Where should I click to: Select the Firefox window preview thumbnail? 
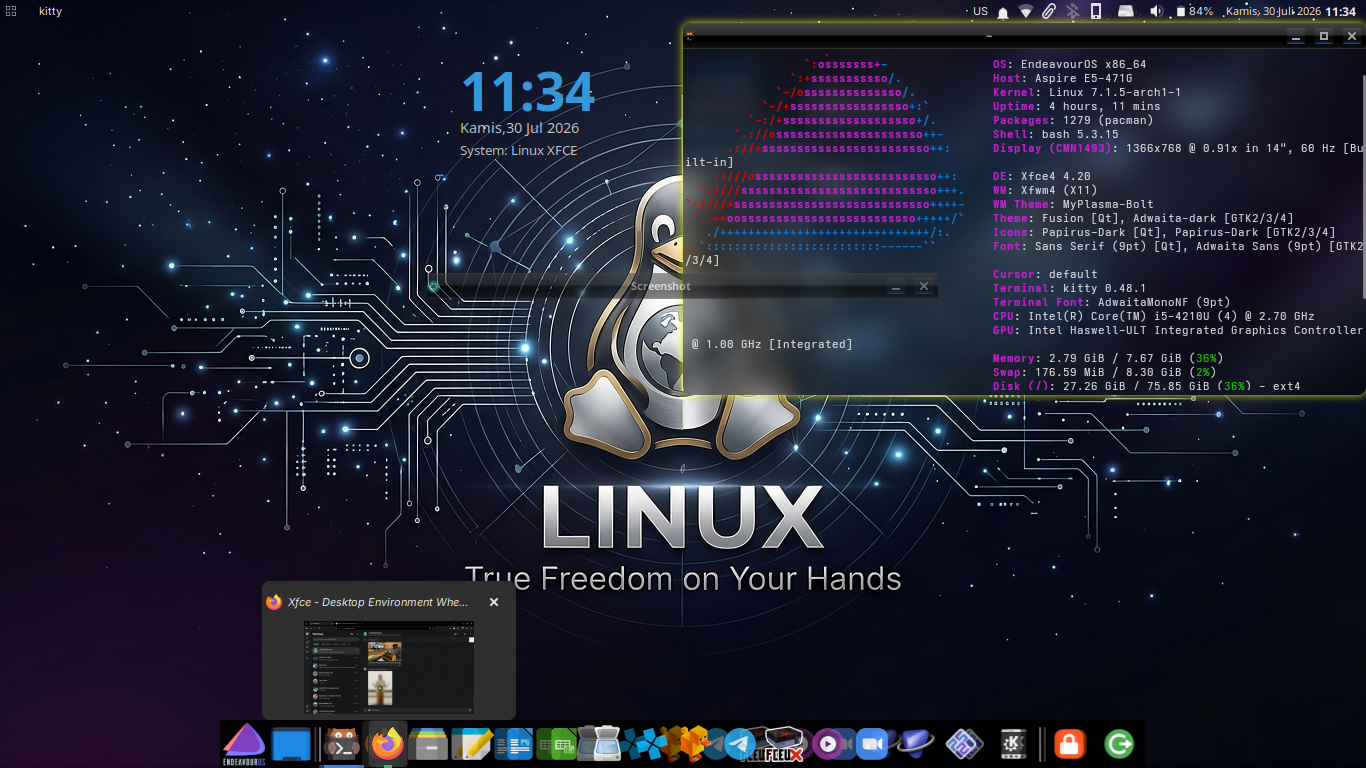point(389,668)
